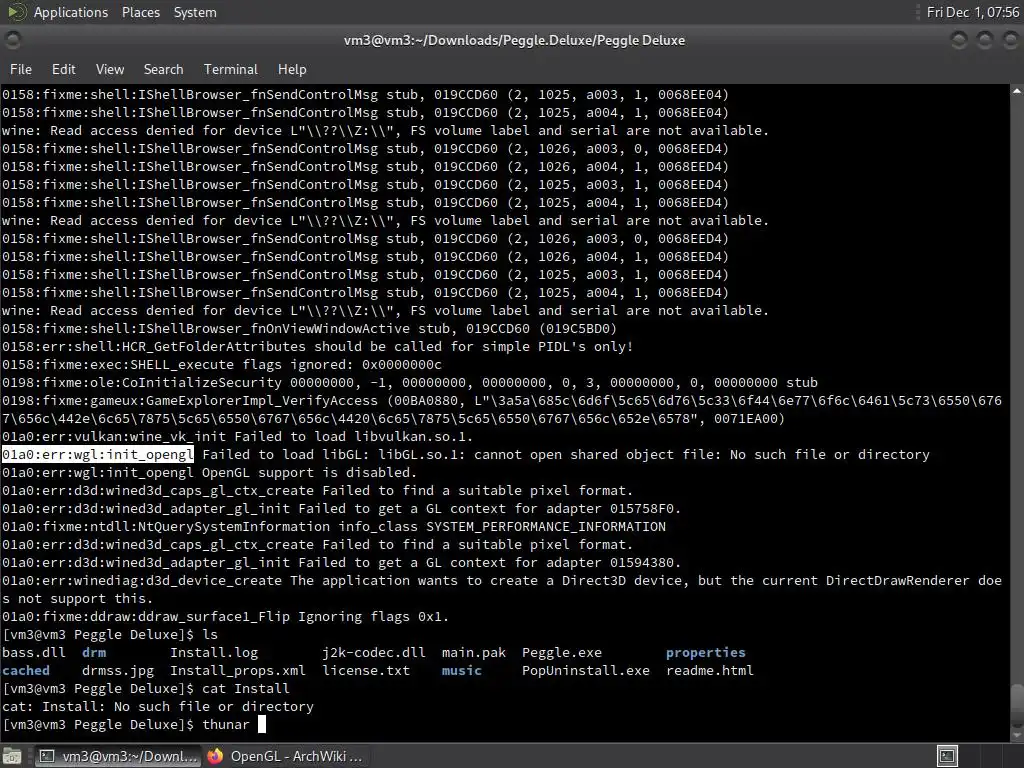Image resolution: width=1024 pixels, height=768 pixels.
Task: Click main.pak file name
Action: [473, 652]
